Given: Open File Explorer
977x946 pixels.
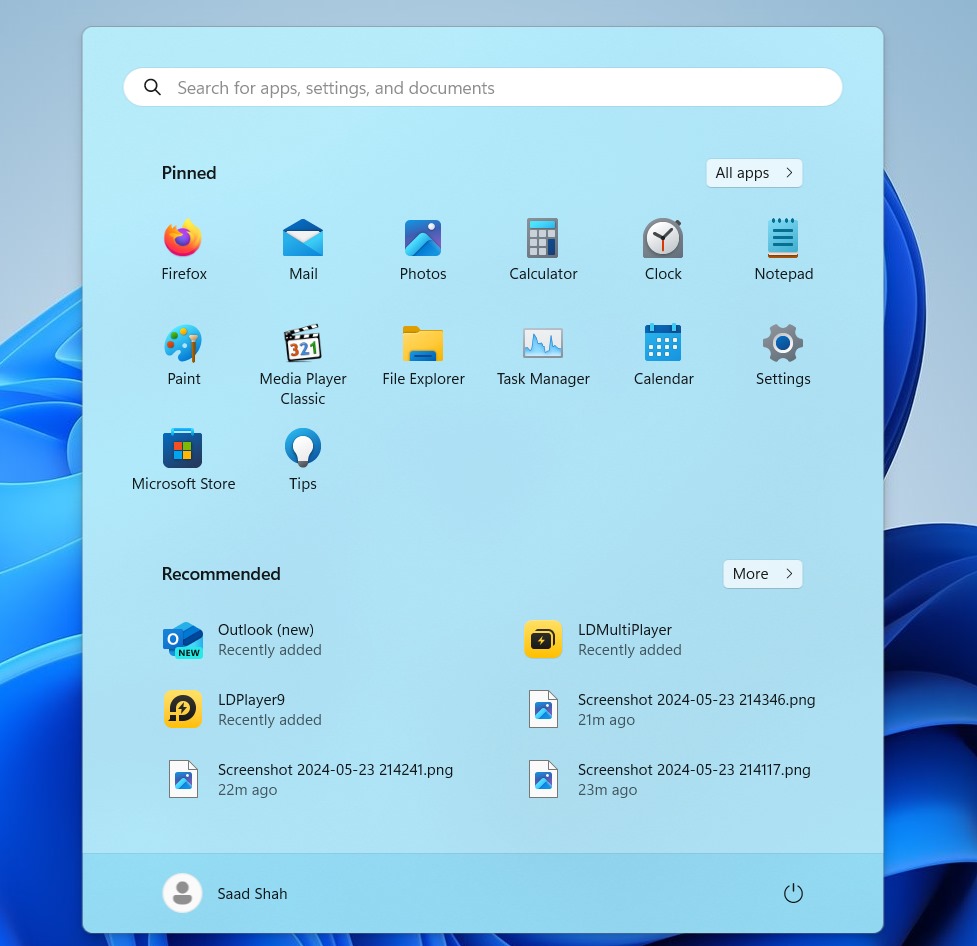Looking at the screenshot, I should (x=423, y=355).
